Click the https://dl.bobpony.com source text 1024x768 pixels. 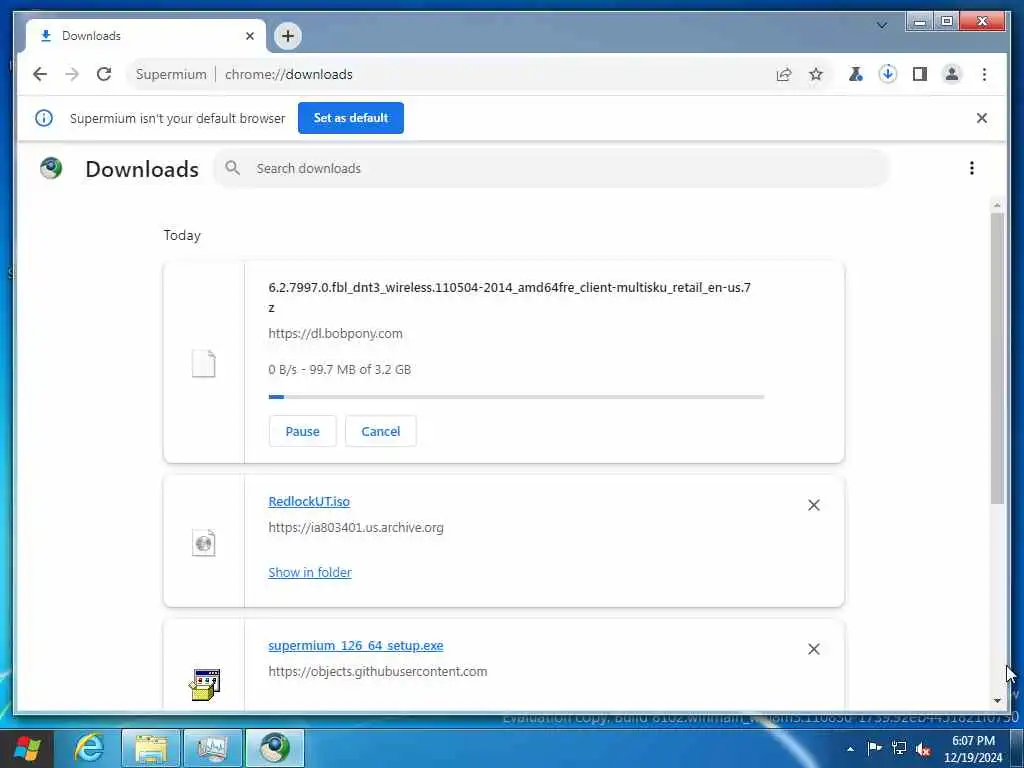[x=335, y=333]
